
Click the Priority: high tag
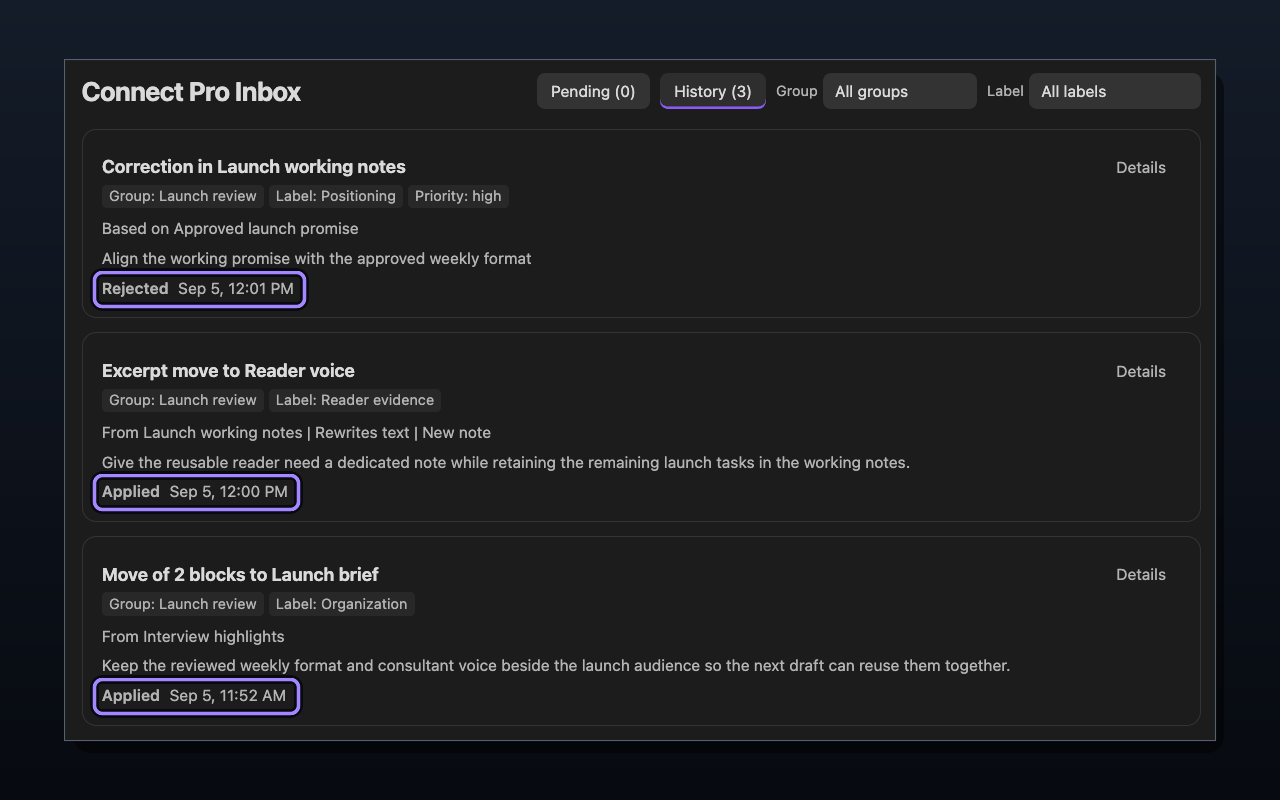[458, 196]
